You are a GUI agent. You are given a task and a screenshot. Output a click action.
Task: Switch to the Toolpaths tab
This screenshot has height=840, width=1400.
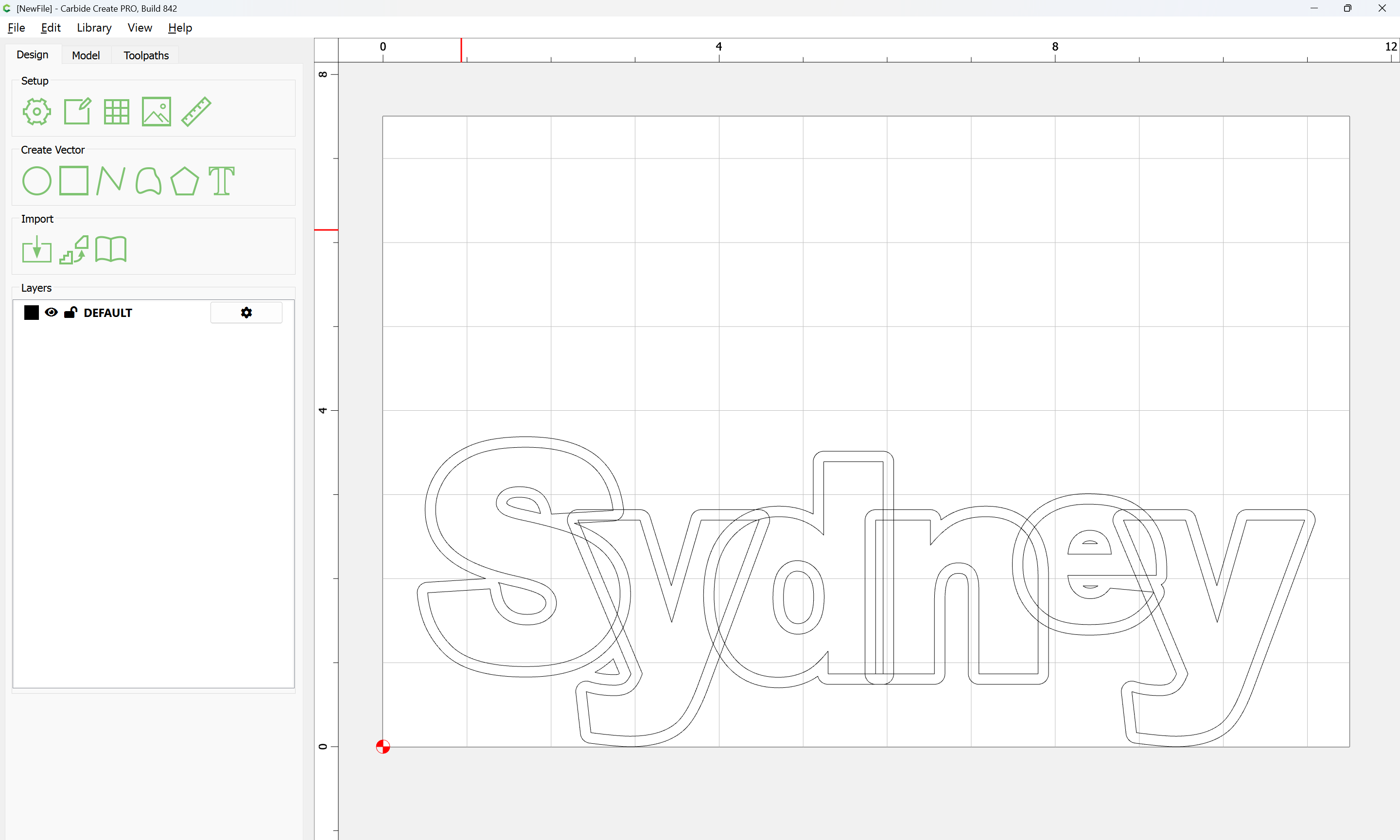tap(146, 55)
